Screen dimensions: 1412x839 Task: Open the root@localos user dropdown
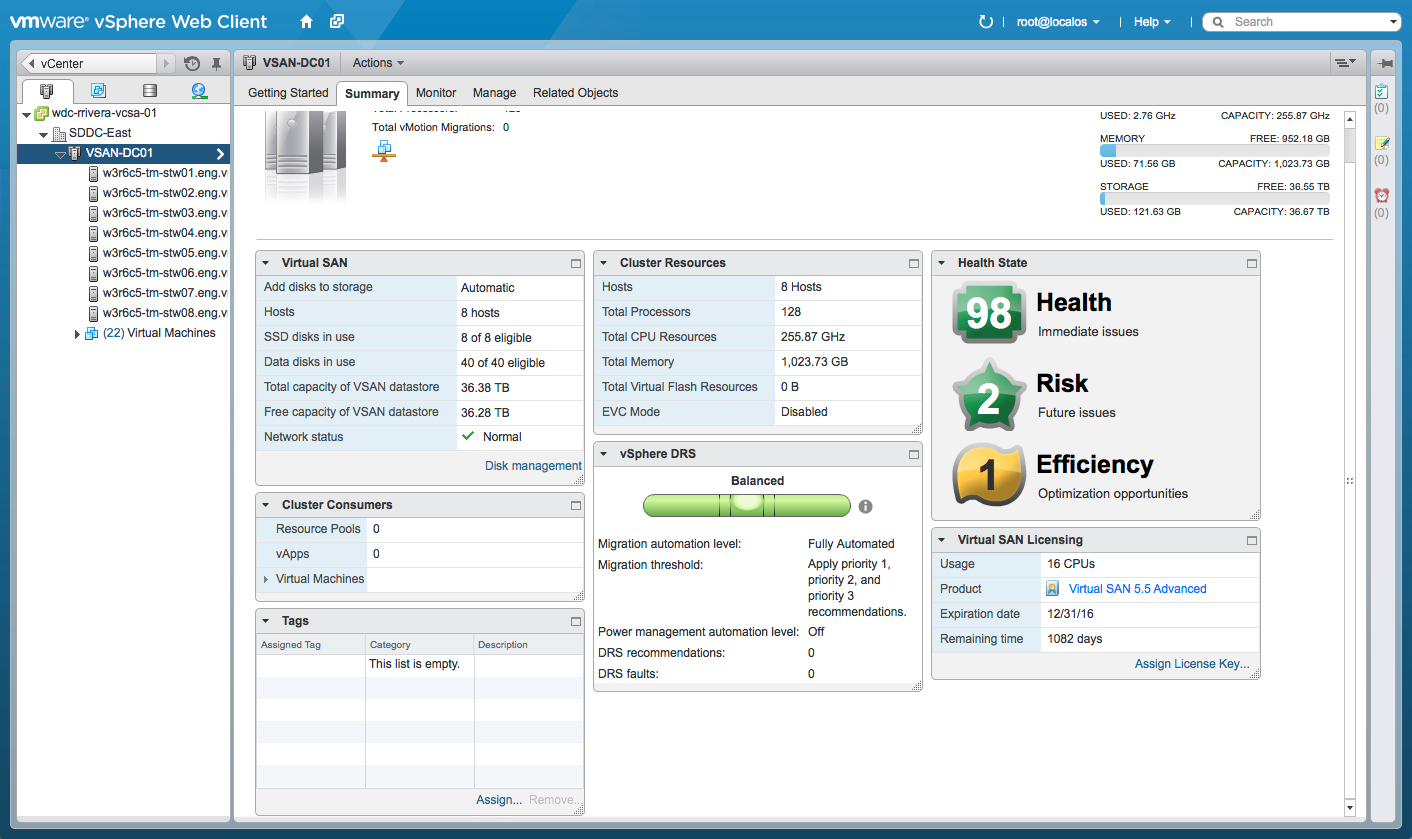1057,22
